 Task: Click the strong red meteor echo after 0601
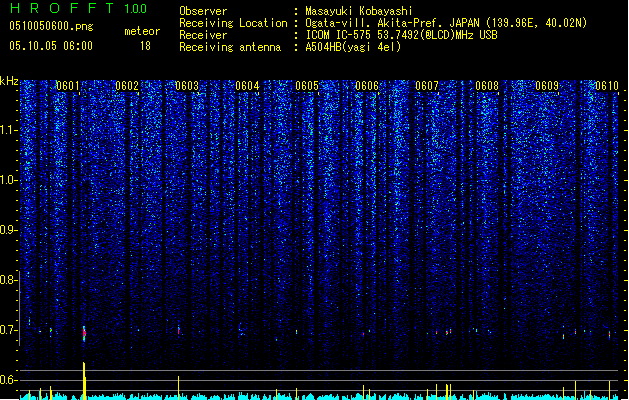click(x=84, y=333)
